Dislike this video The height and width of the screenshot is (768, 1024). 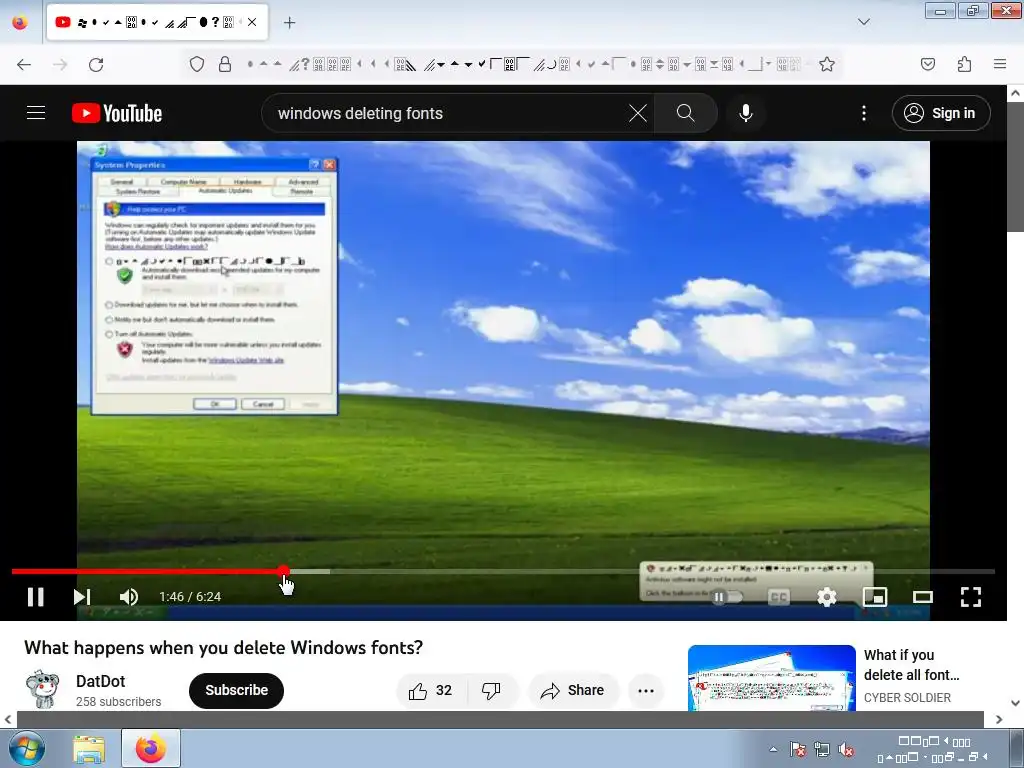(492, 690)
